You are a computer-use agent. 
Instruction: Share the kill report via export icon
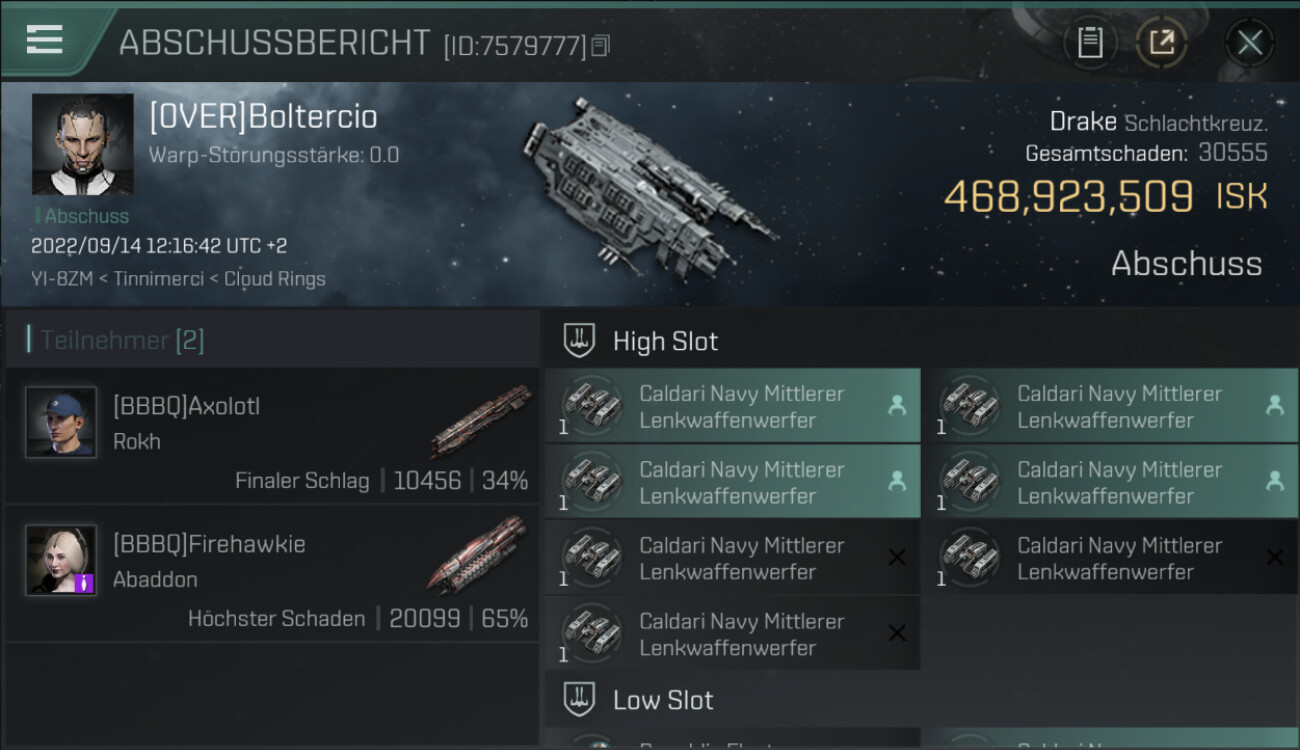pyautogui.click(x=1162, y=43)
